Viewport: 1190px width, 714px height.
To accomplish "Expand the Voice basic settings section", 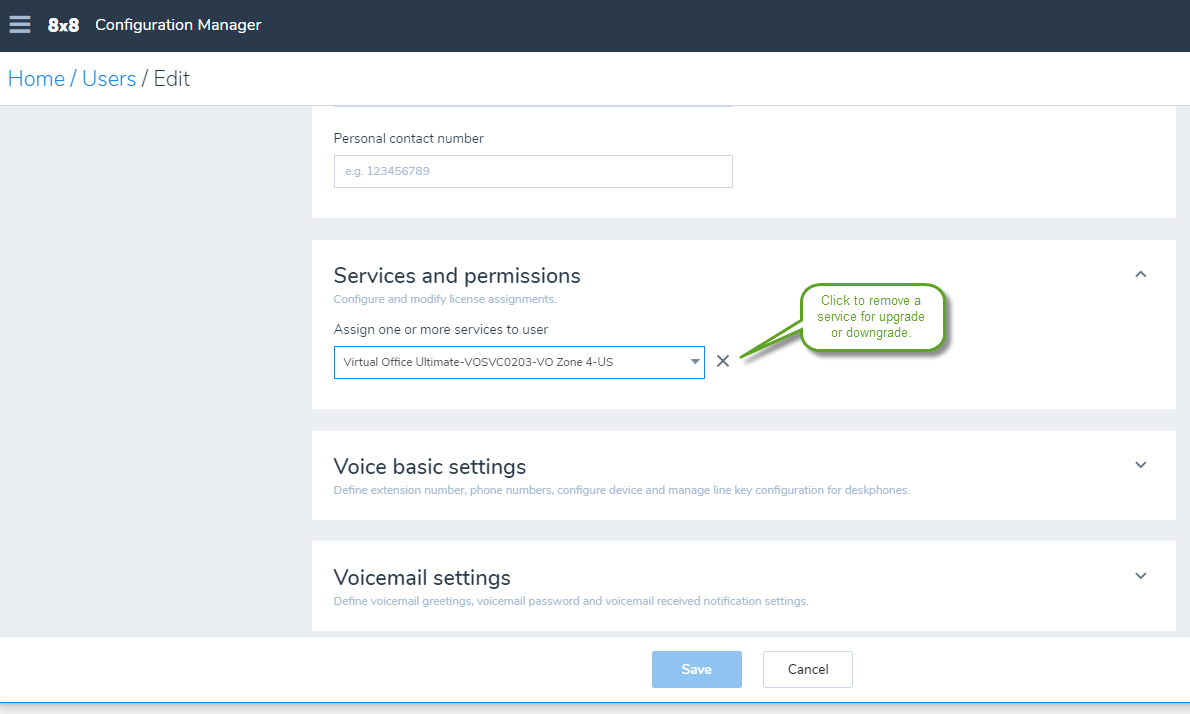I will point(1140,465).
